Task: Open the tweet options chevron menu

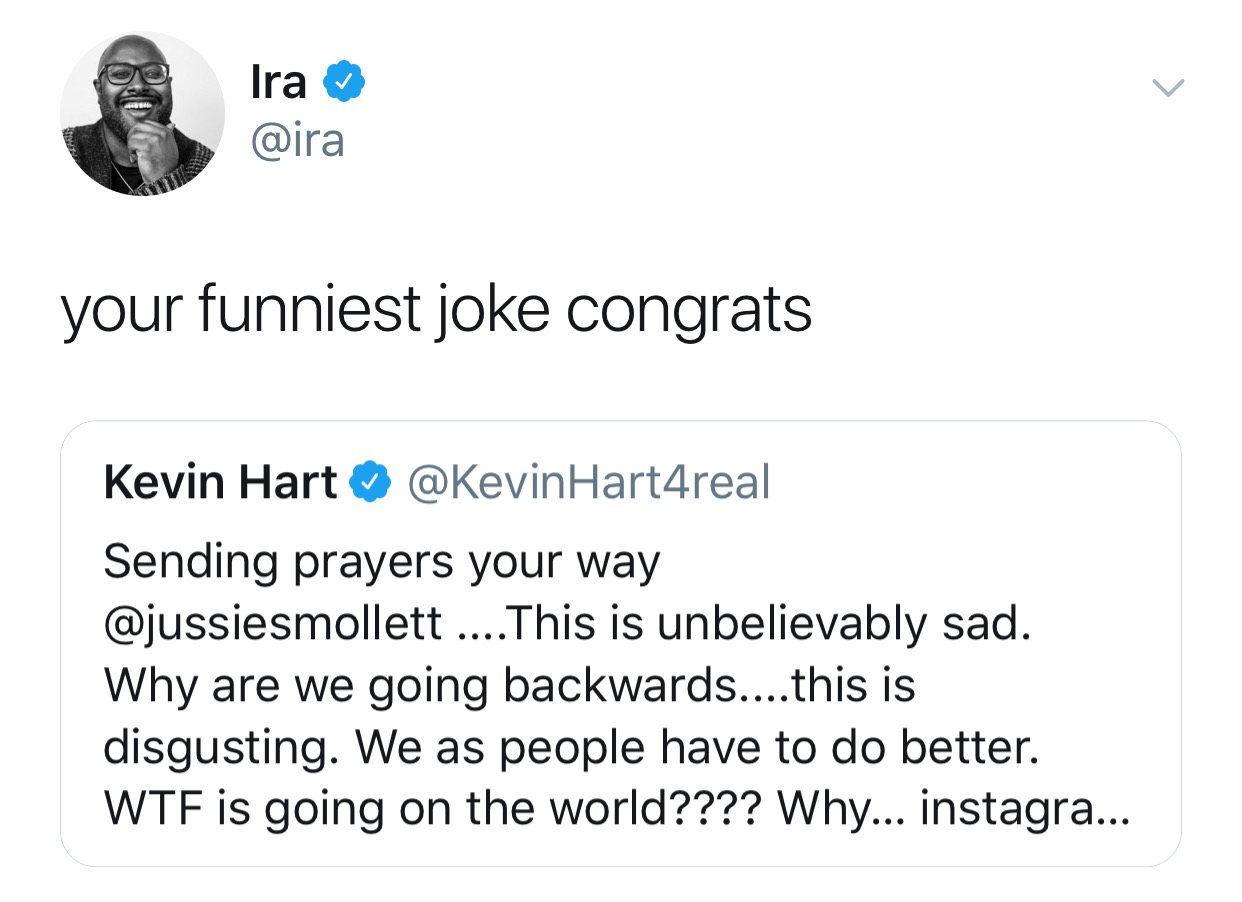Action: coord(1167,89)
